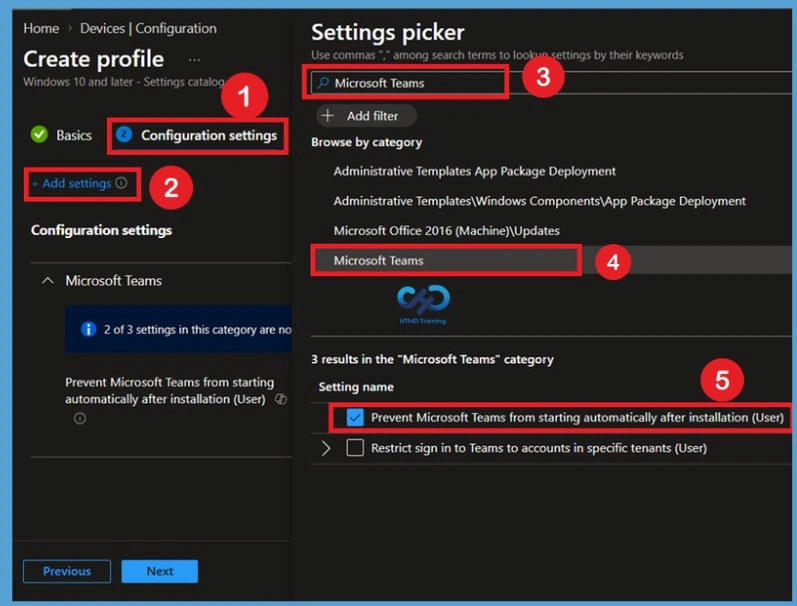Click info icon next to Add settings
The width and height of the screenshot is (797, 606).
click(x=121, y=183)
